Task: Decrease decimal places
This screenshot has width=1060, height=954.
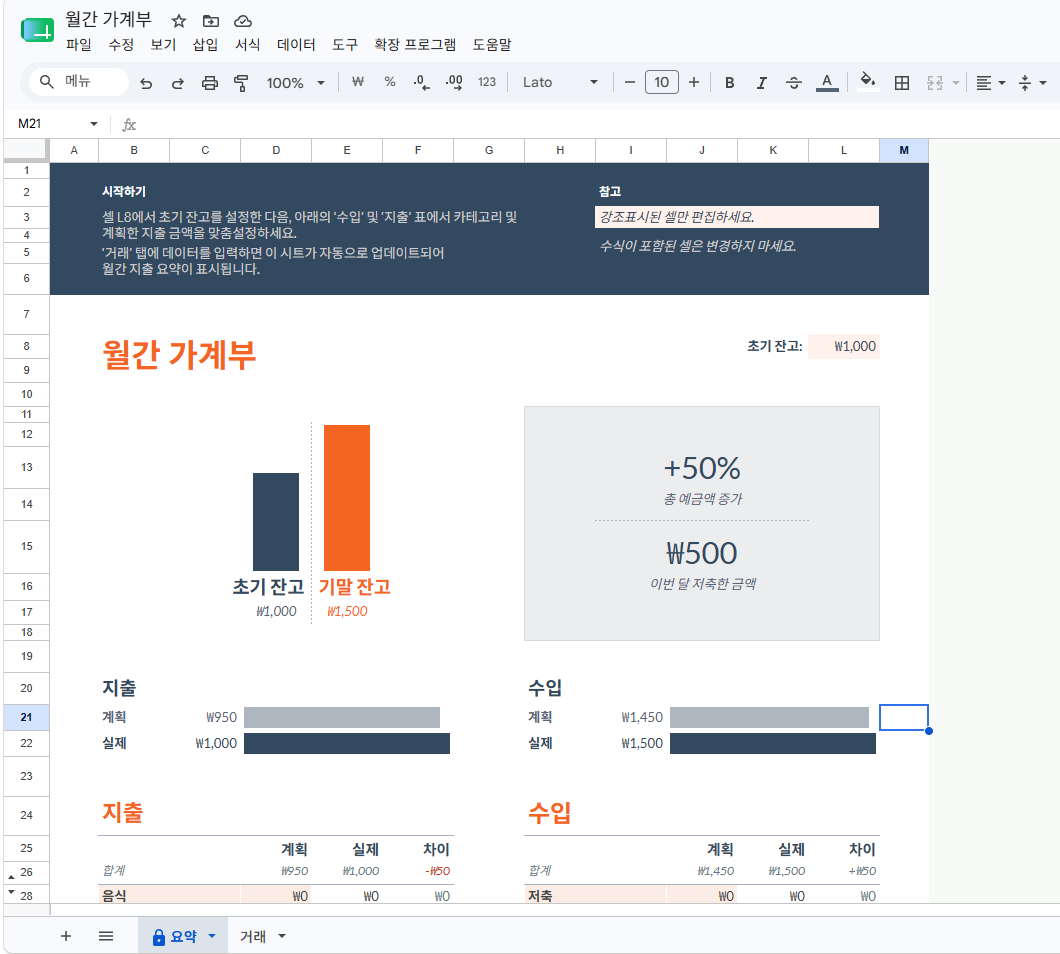Action: 422,82
